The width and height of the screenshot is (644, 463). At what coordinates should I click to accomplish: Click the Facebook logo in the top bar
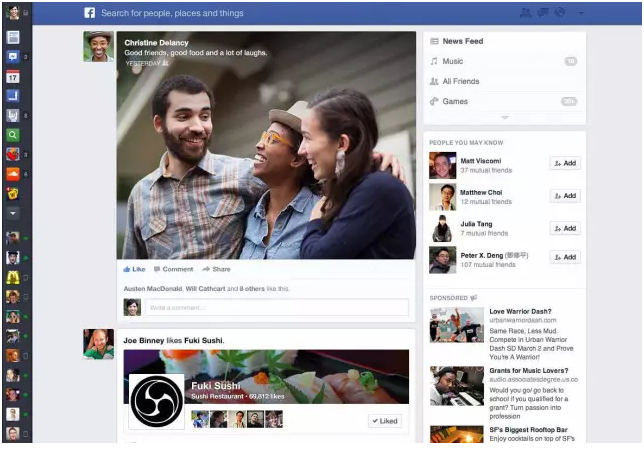tap(90, 13)
